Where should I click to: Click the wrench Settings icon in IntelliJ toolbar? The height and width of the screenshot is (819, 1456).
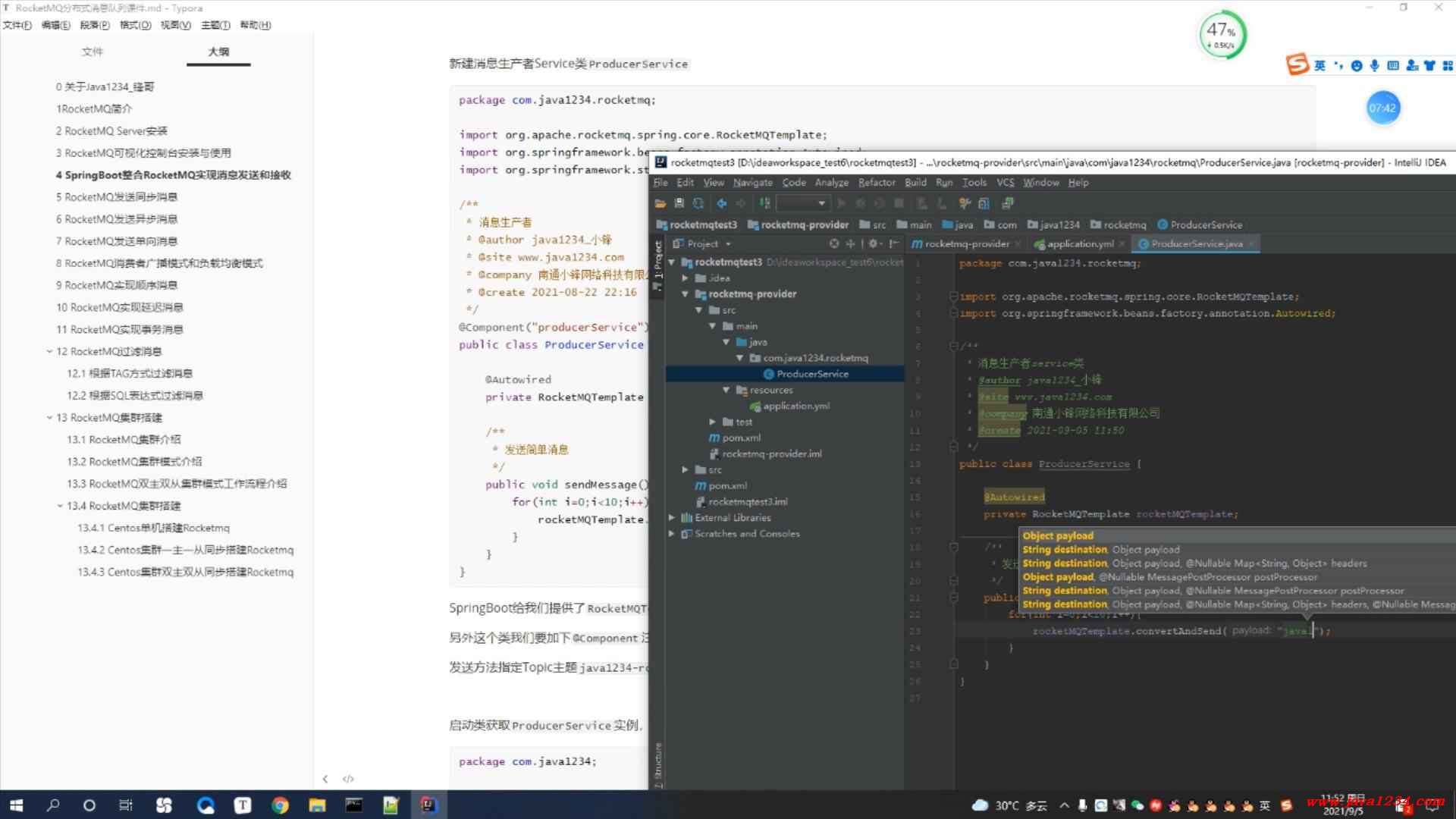click(965, 203)
